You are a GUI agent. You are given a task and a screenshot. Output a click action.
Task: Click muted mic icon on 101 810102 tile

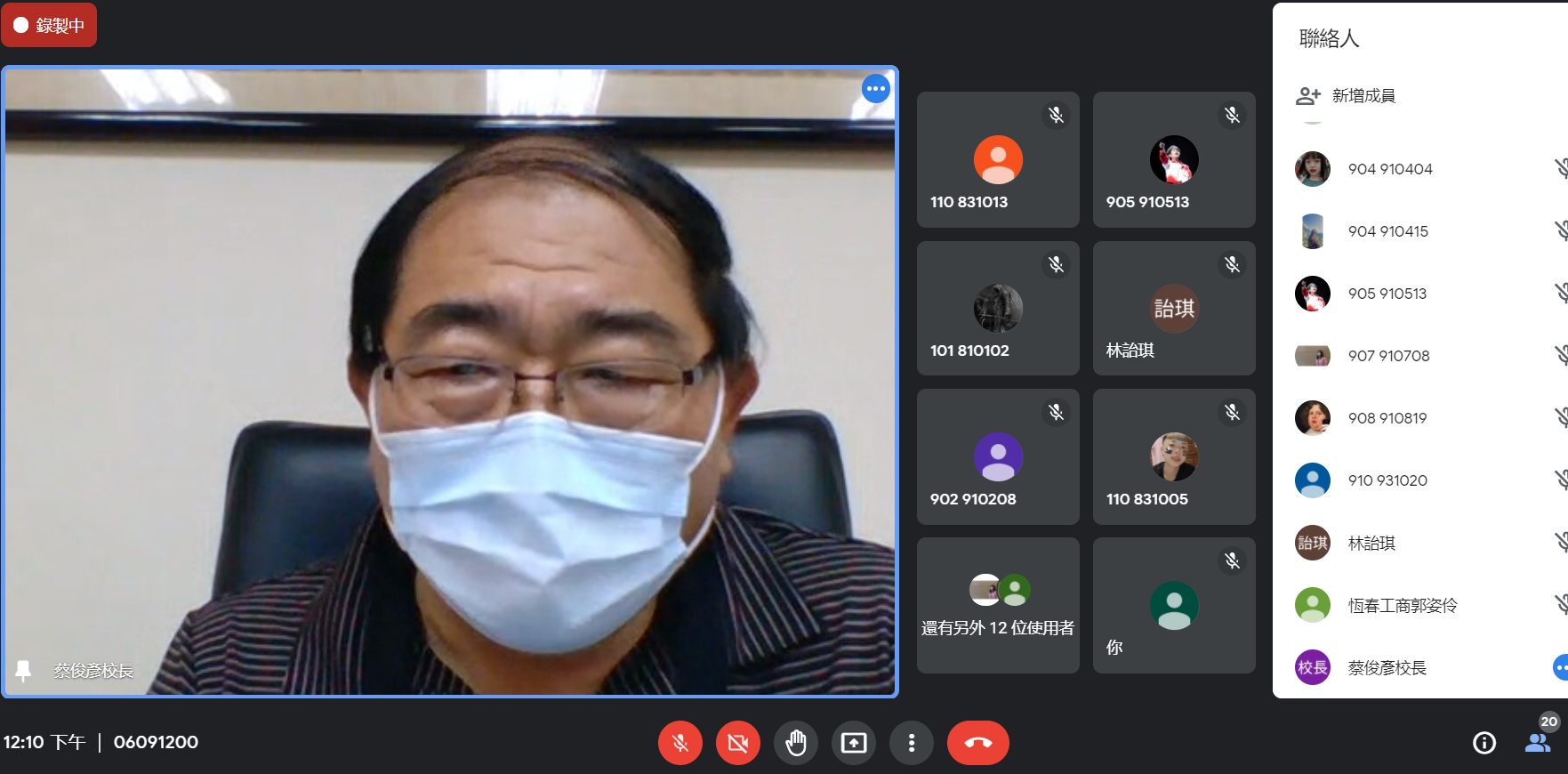1056,264
